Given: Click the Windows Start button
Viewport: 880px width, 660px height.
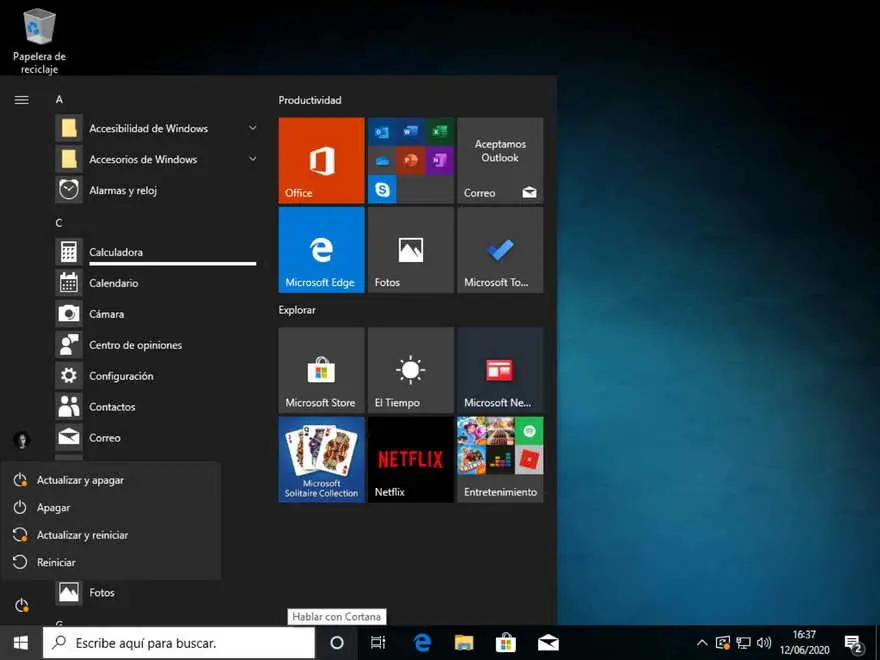Looking at the screenshot, I should (21, 643).
